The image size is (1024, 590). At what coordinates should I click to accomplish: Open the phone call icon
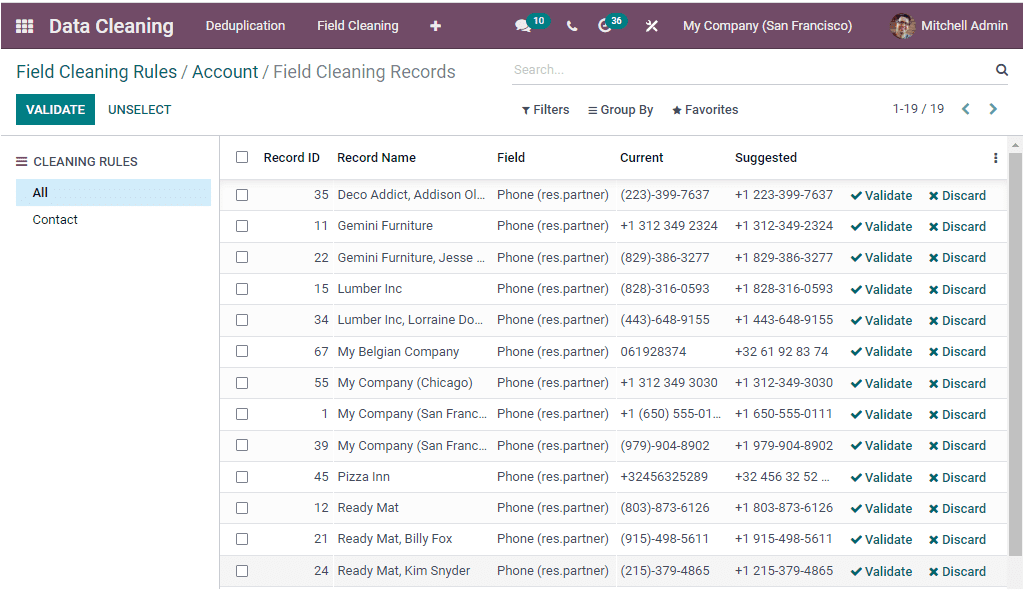coord(571,25)
